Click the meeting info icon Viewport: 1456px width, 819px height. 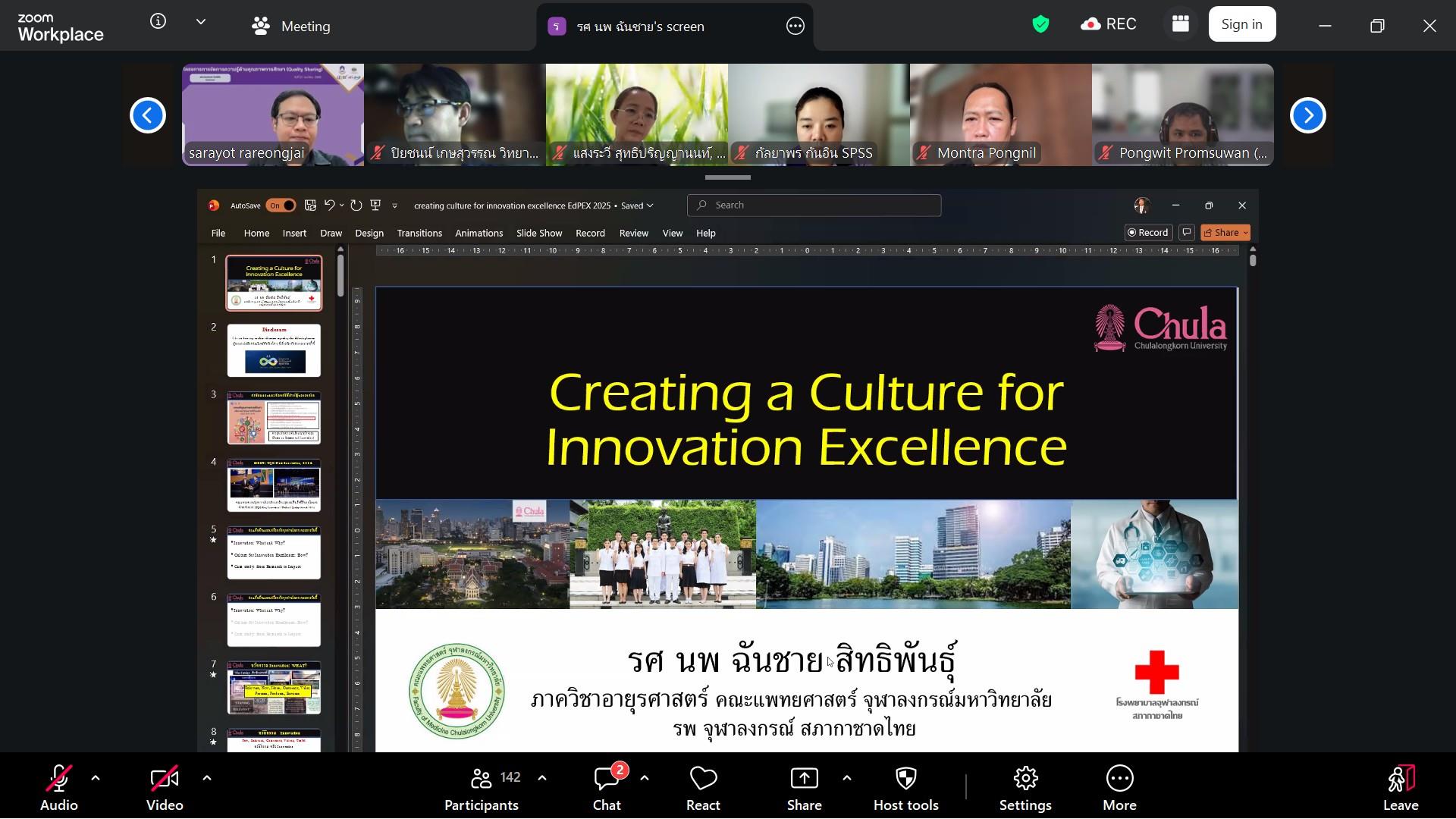pos(158,21)
